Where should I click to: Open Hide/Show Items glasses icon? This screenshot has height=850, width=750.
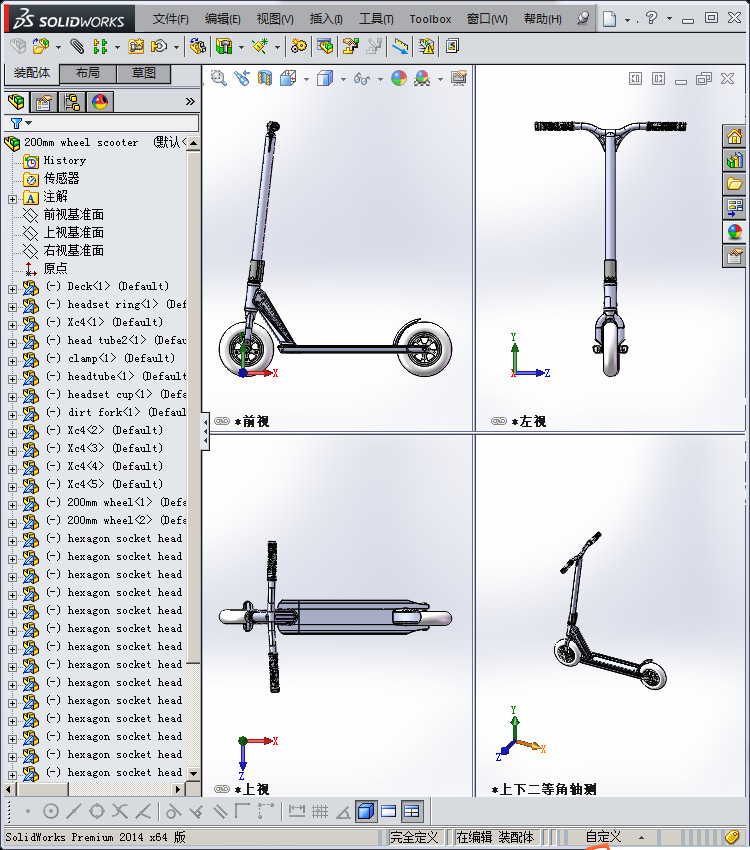point(361,79)
